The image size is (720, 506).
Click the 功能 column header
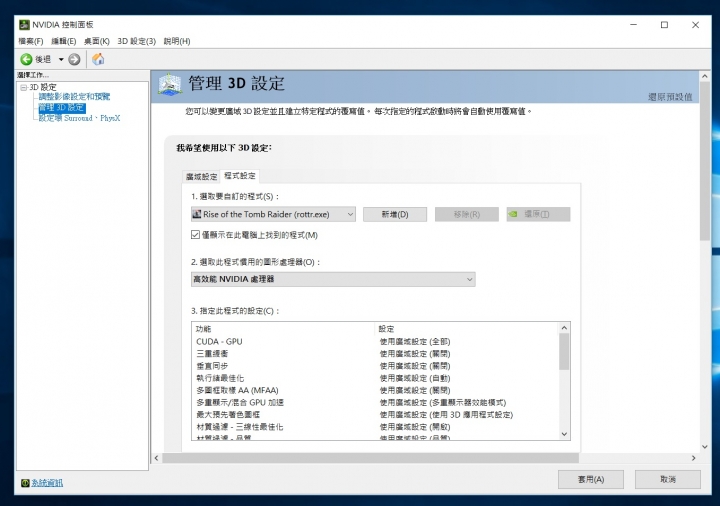(283, 329)
